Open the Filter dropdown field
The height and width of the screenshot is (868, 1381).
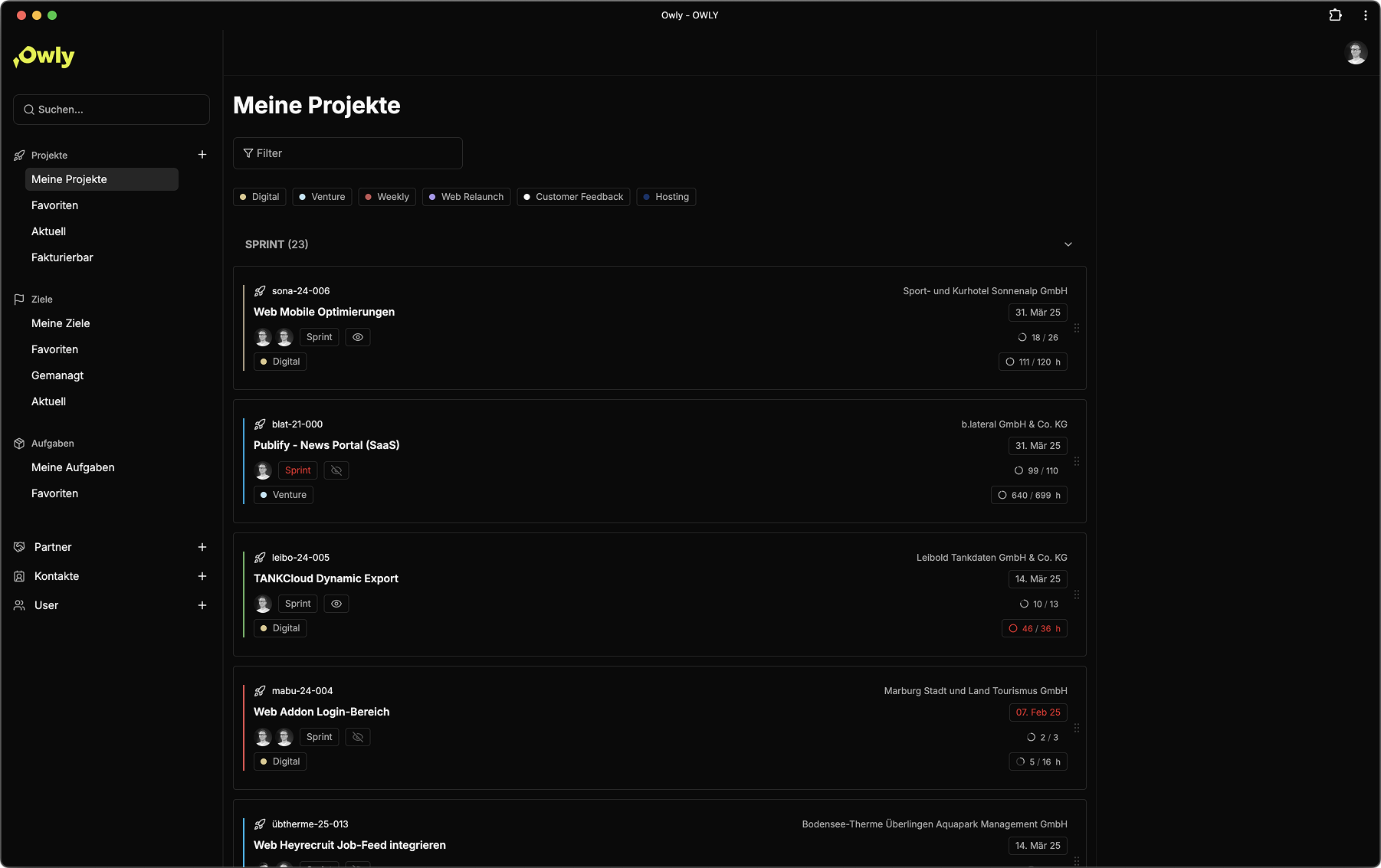point(348,153)
